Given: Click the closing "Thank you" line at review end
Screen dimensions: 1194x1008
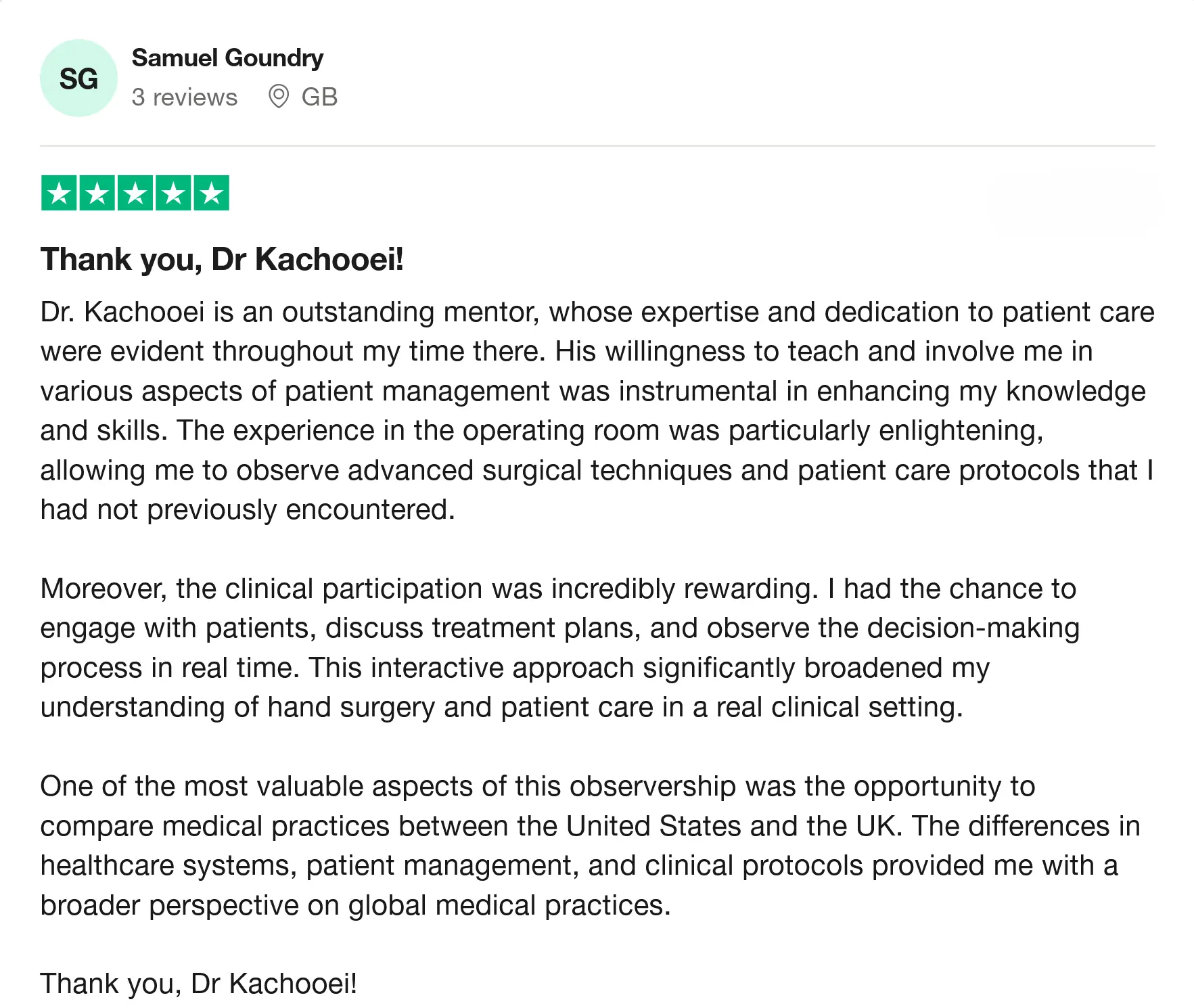Looking at the screenshot, I should 198,984.
